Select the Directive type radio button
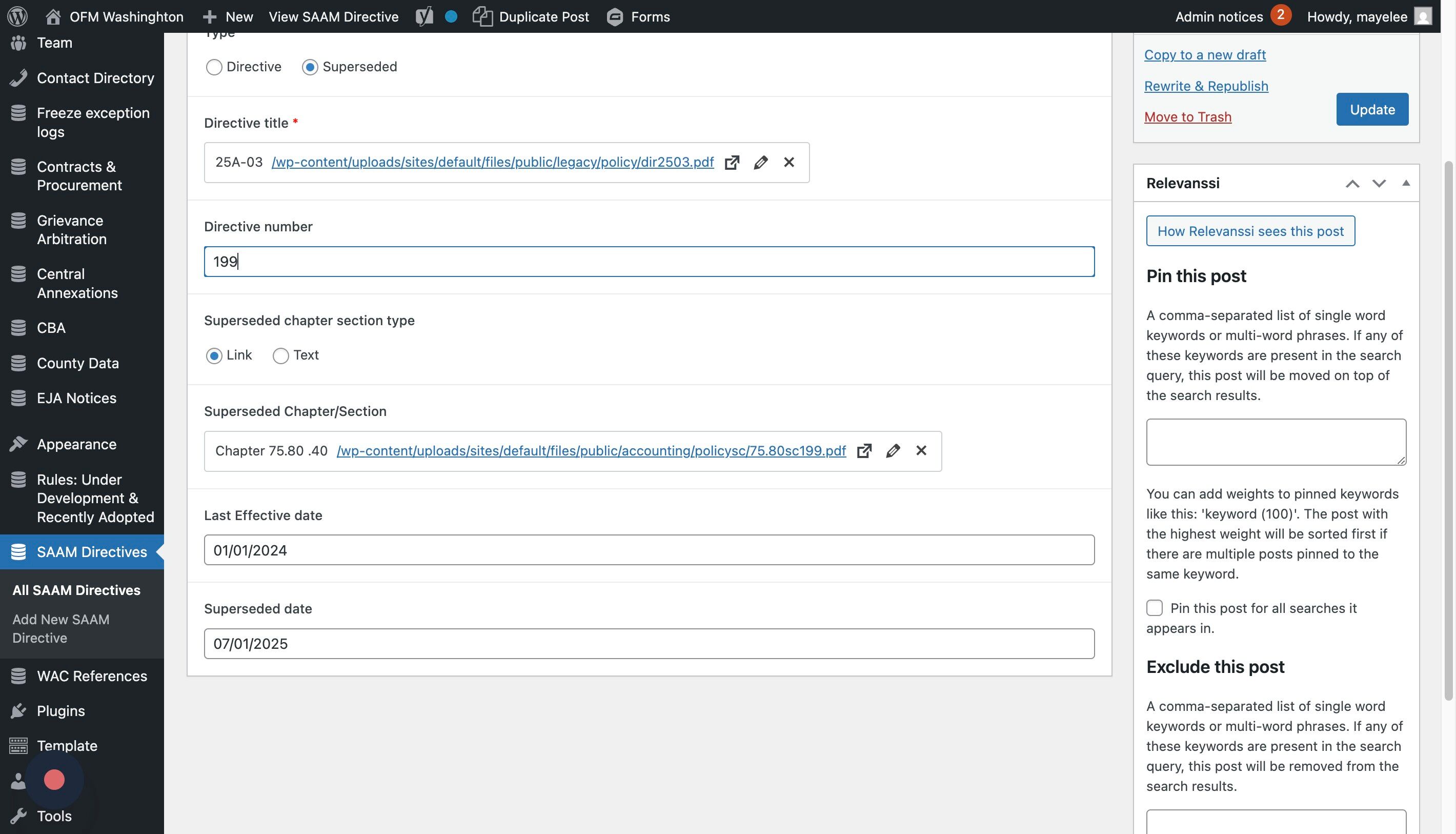 click(x=214, y=68)
